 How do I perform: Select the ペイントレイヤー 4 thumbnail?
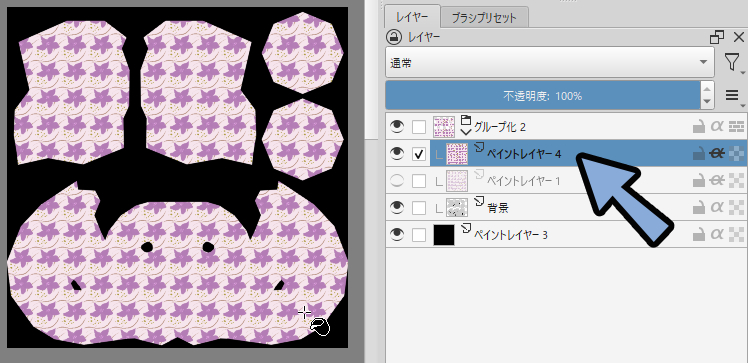point(457,154)
